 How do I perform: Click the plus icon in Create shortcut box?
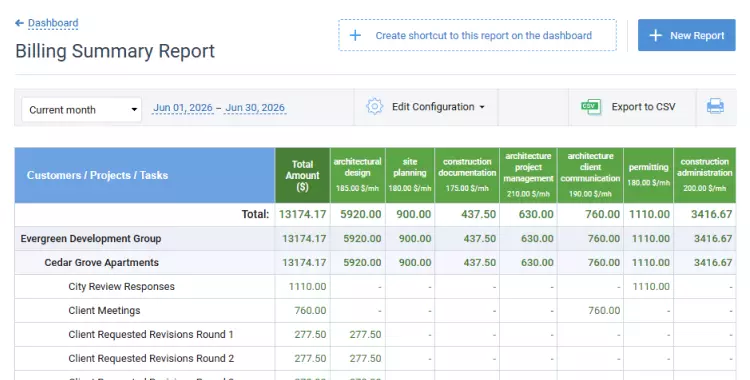tap(355, 35)
